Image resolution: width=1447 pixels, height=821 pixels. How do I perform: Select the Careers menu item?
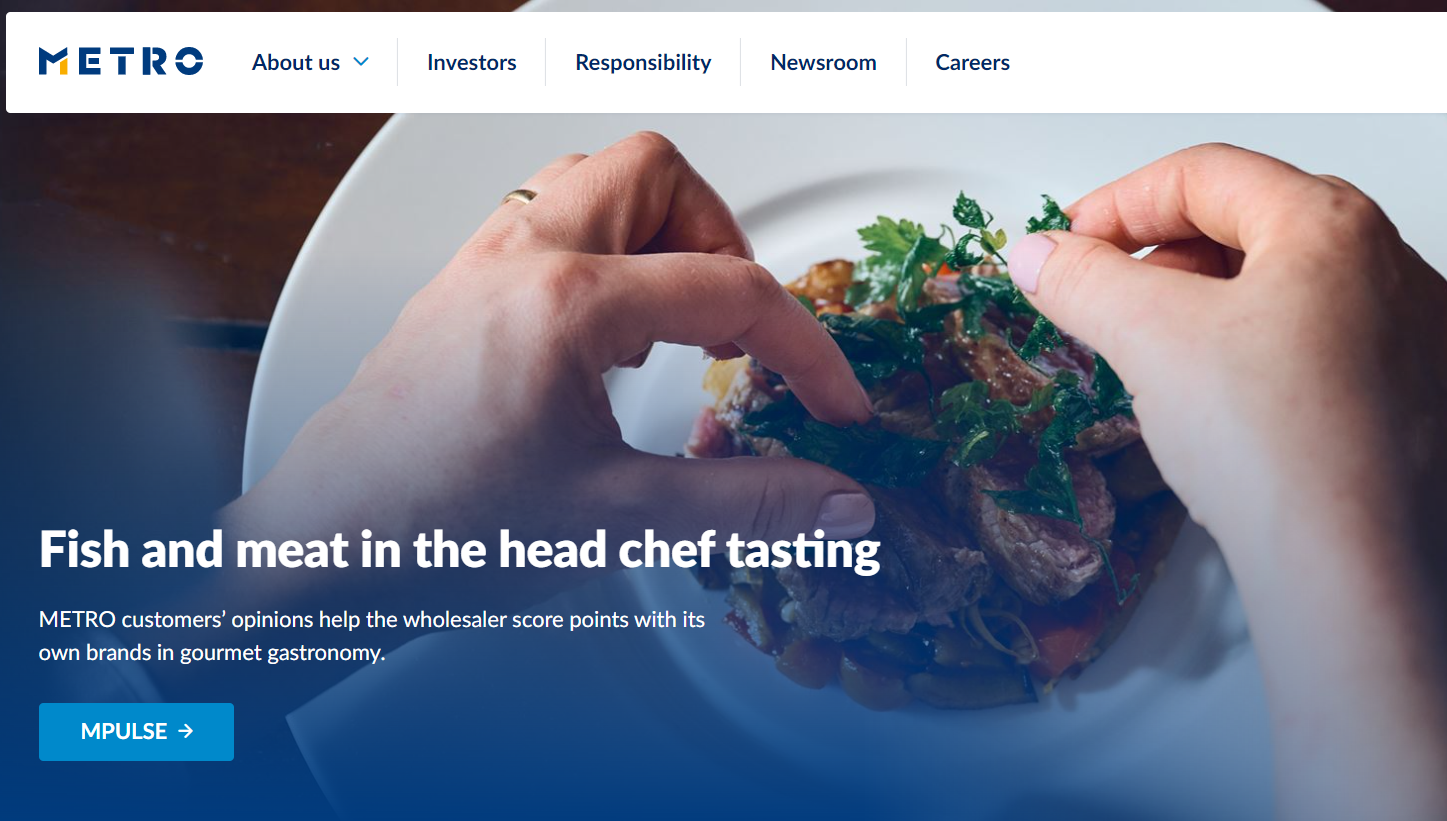[972, 62]
